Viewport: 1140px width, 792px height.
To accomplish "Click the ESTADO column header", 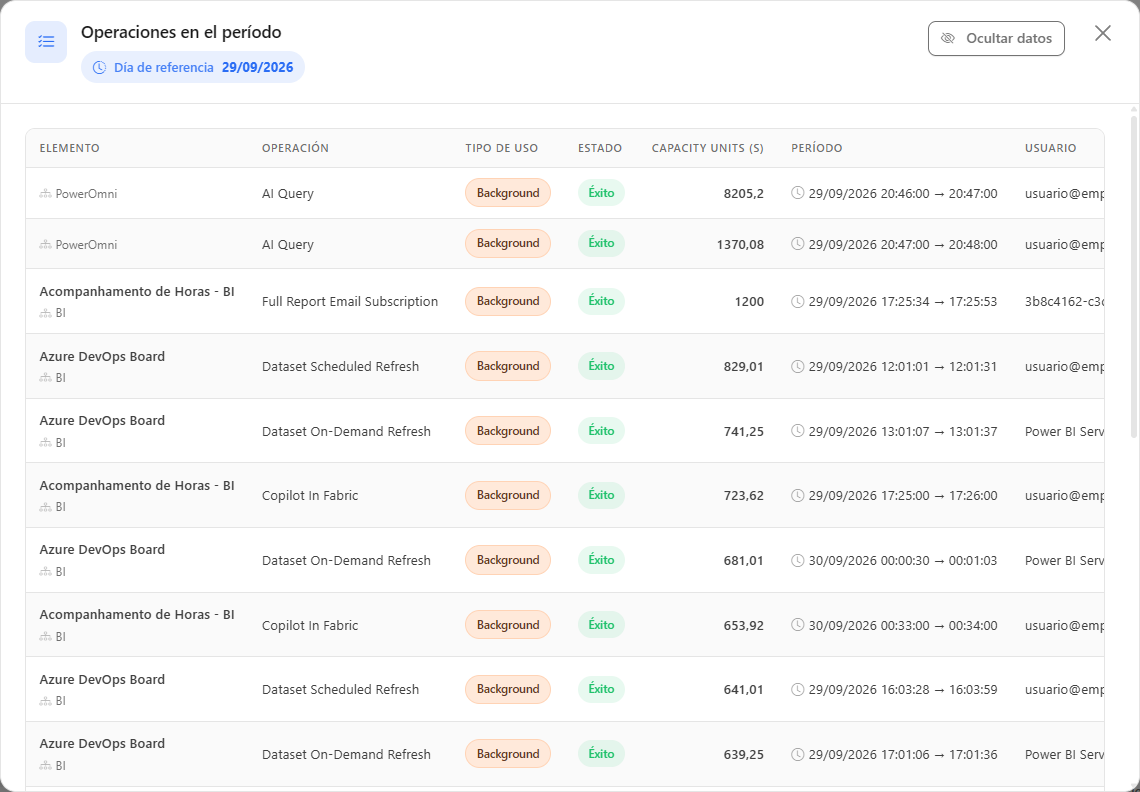I will coord(600,148).
